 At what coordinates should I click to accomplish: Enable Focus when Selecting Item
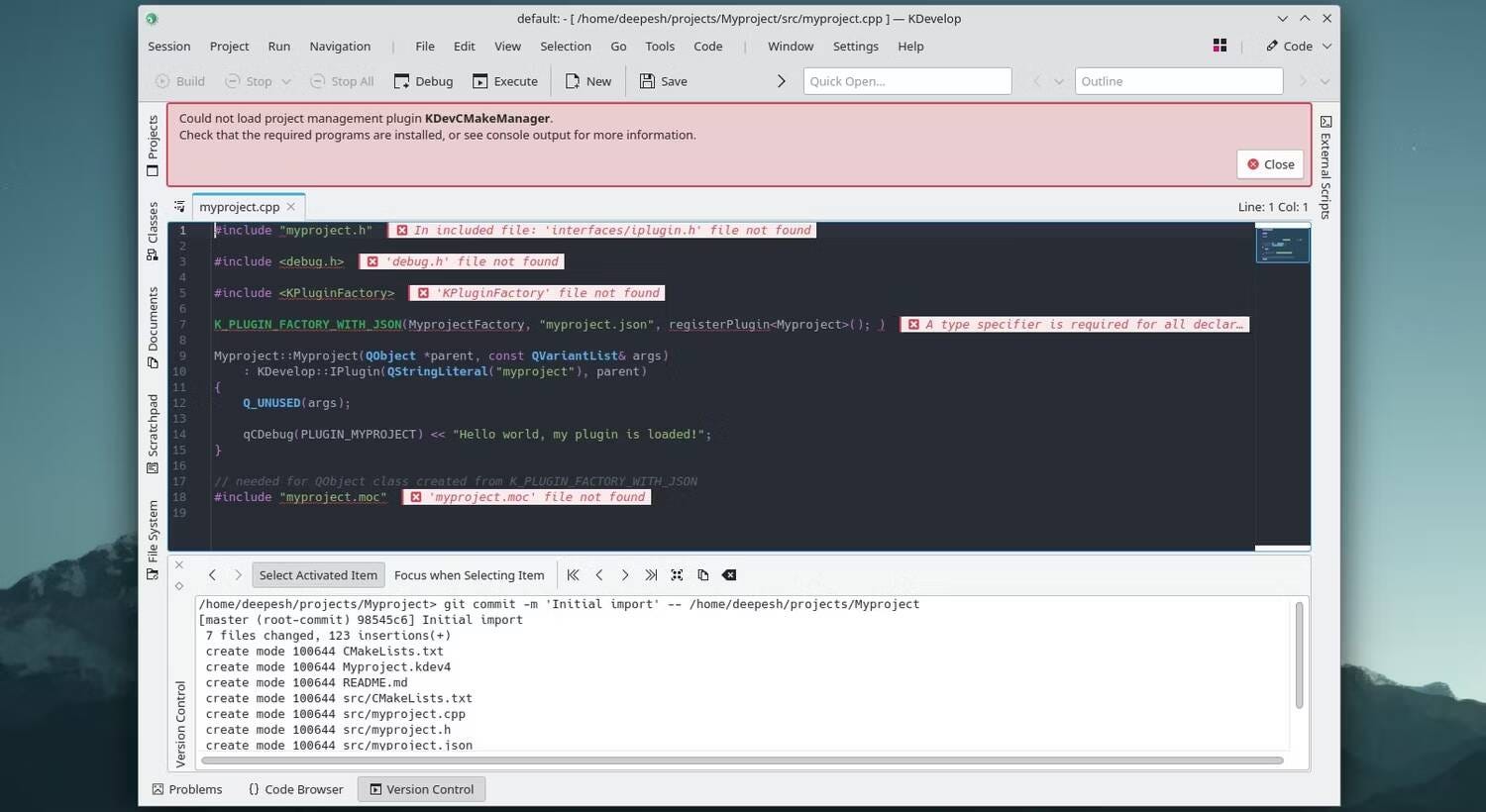pyautogui.click(x=469, y=574)
